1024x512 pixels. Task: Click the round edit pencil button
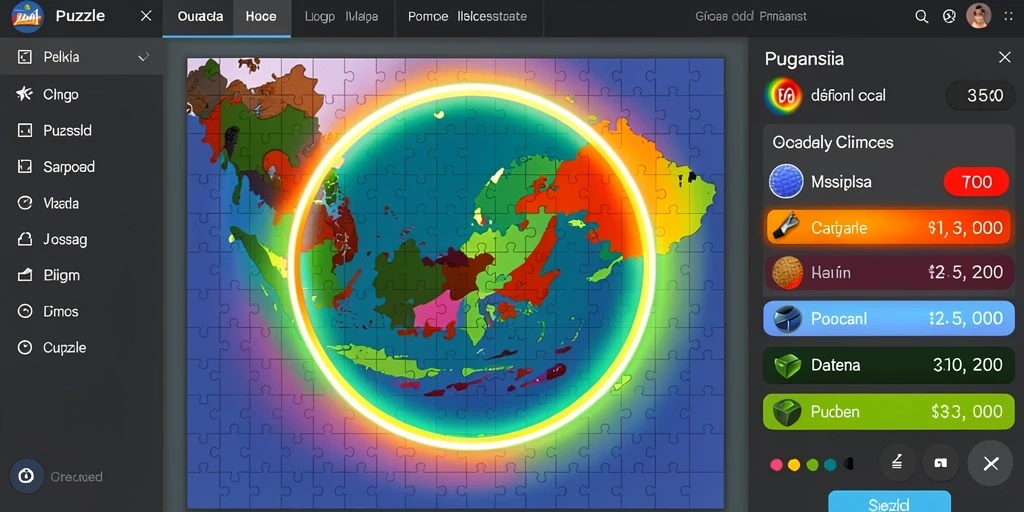point(897,463)
